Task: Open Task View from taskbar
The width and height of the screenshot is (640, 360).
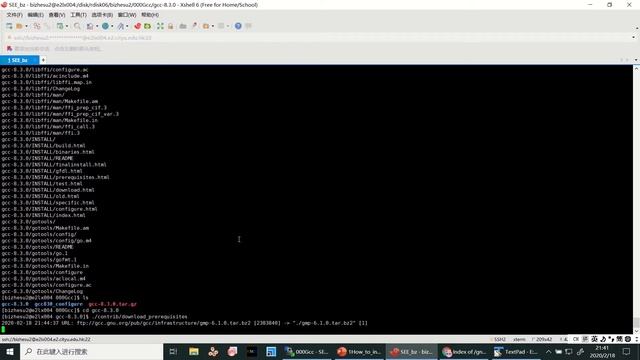Action: 173,351
